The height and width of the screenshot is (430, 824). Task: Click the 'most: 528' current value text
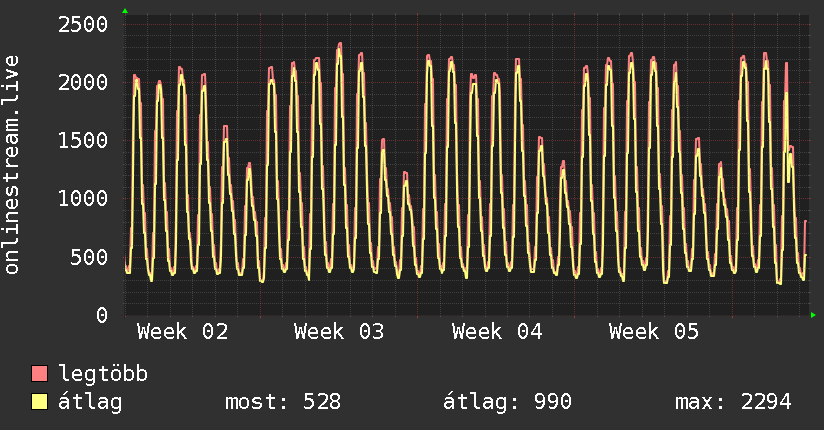[282, 402]
